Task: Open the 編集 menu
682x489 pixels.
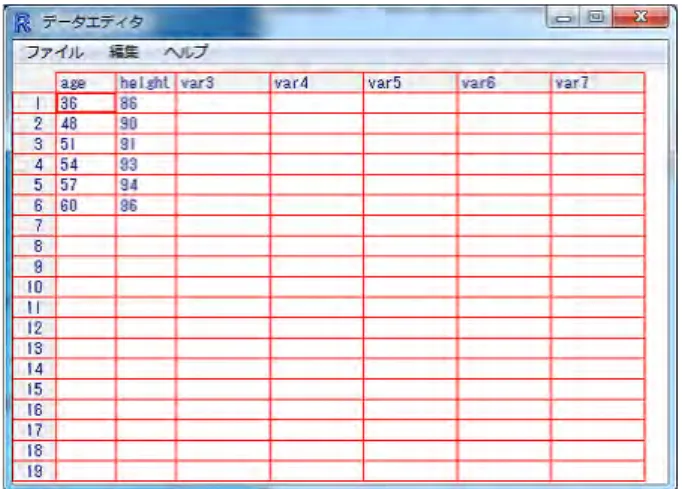Action: point(124,52)
